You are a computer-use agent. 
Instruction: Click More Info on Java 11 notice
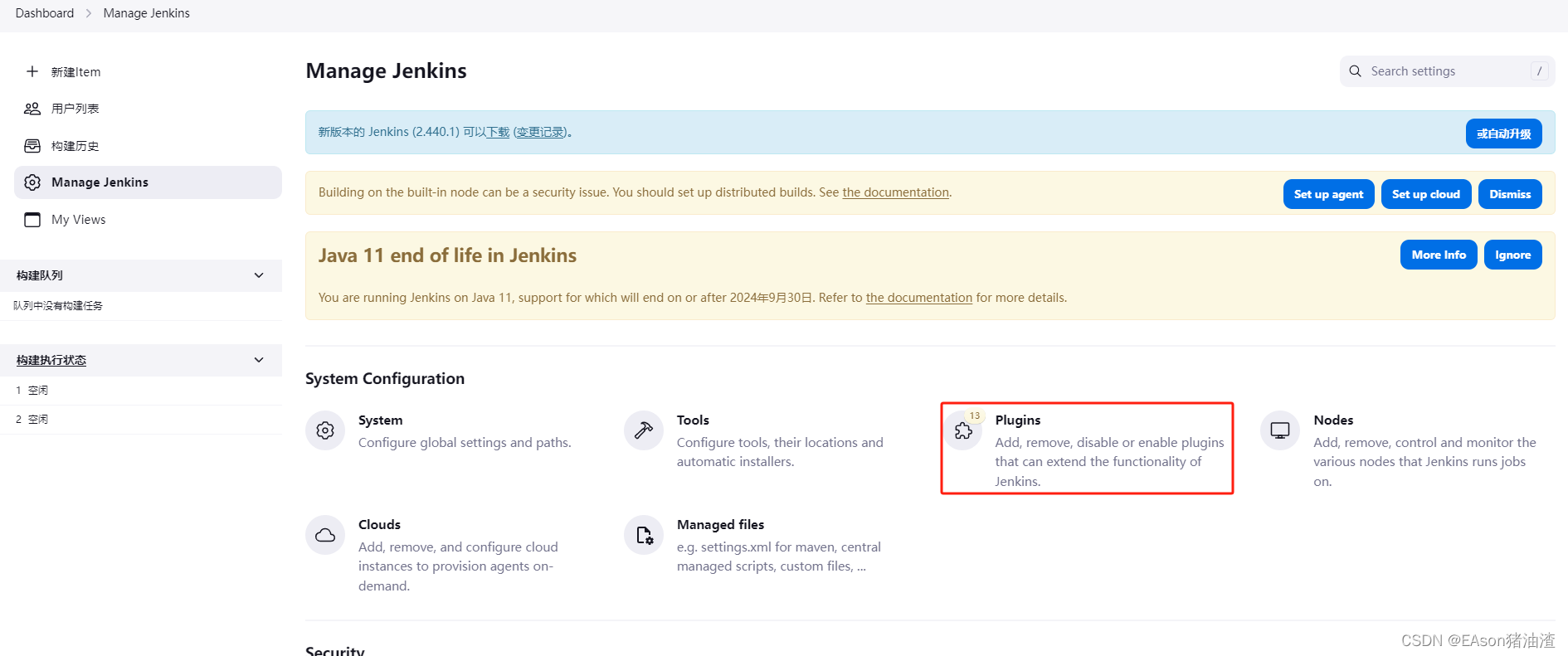tap(1439, 255)
